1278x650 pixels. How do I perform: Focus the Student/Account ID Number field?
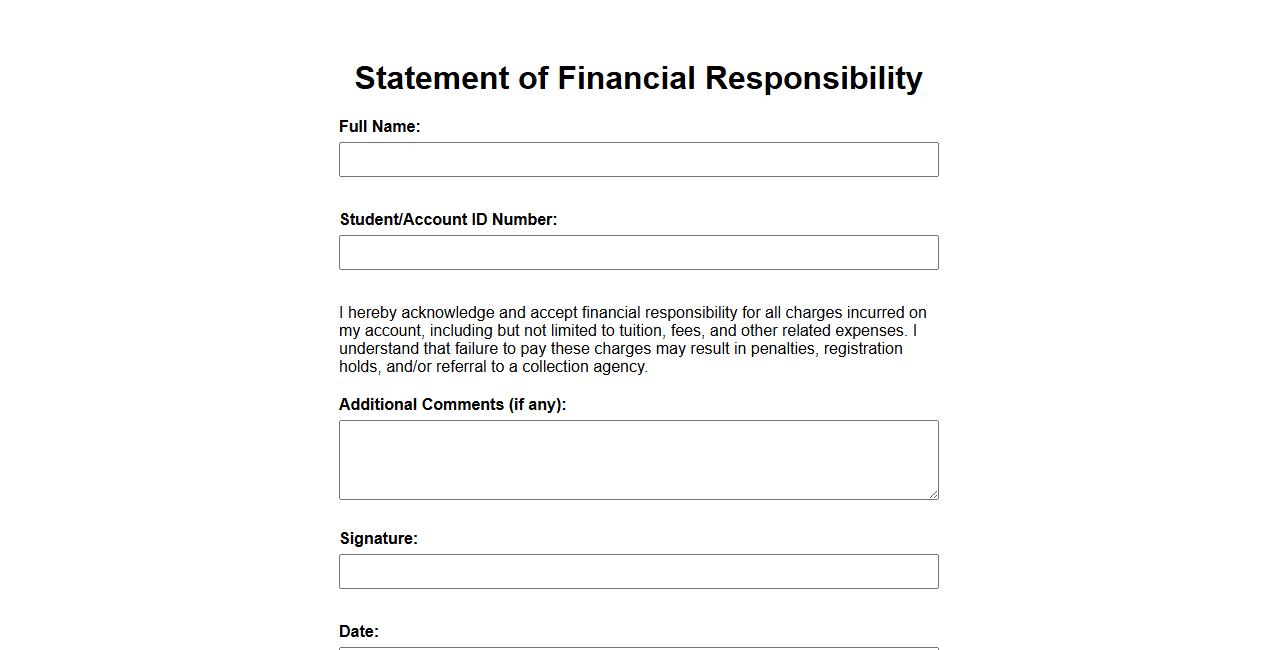pyautogui.click(x=638, y=253)
